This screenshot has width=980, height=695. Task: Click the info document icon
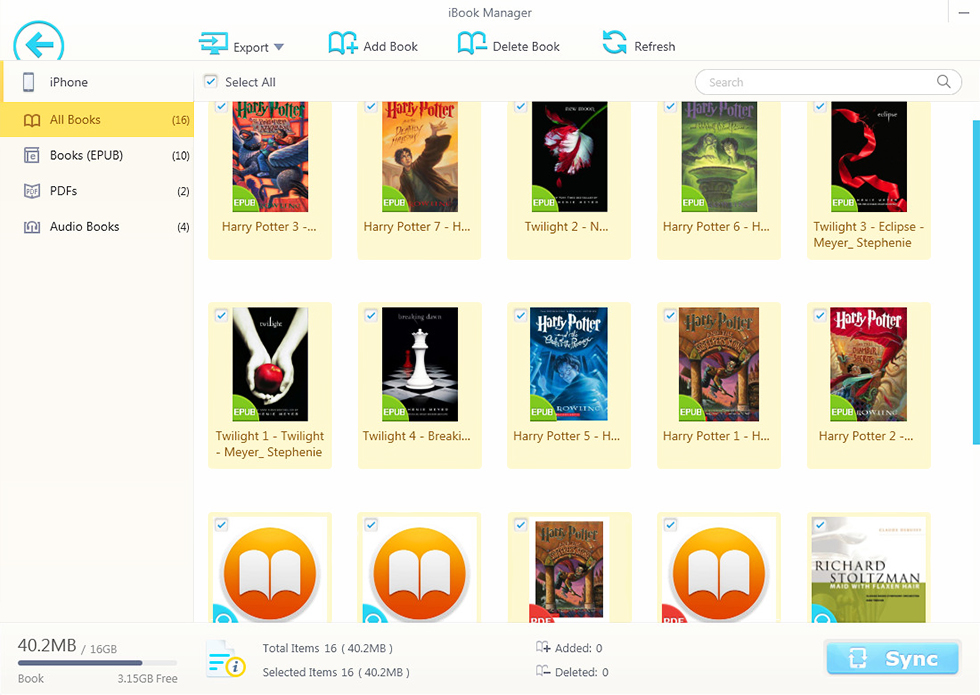coord(226,659)
